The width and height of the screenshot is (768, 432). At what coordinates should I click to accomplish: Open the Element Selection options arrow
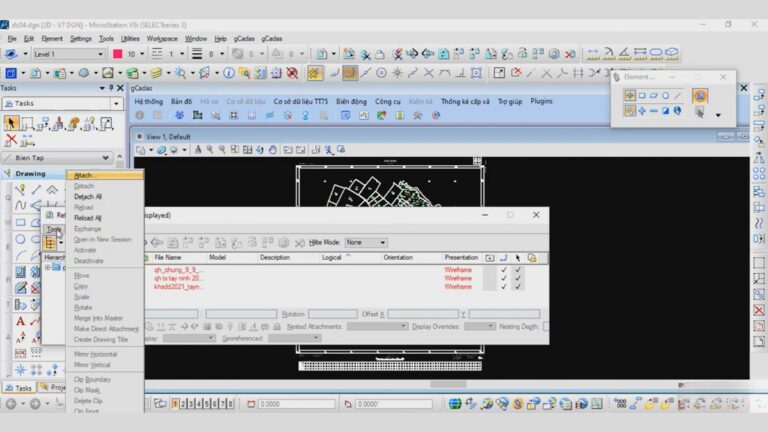click(x=718, y=115)
